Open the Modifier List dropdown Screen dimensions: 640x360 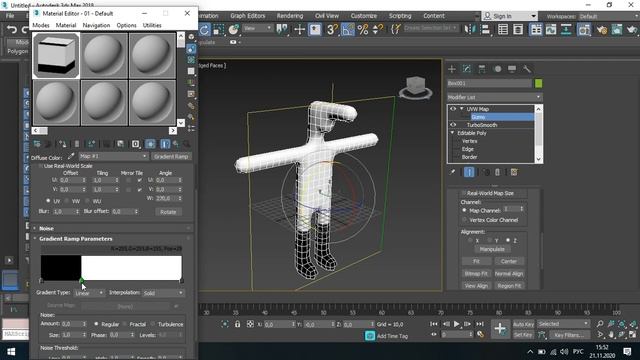(494, 97)
